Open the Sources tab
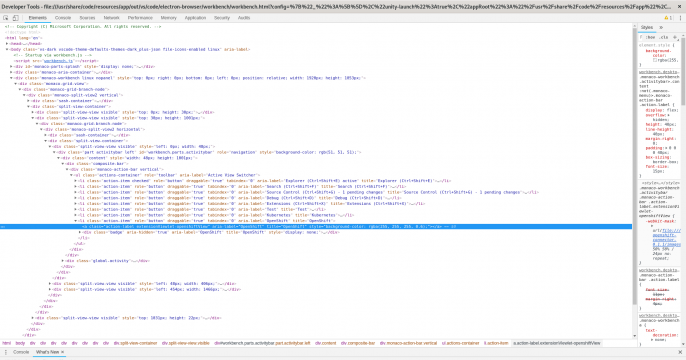 pyautogui.click(x=87, y=18)
